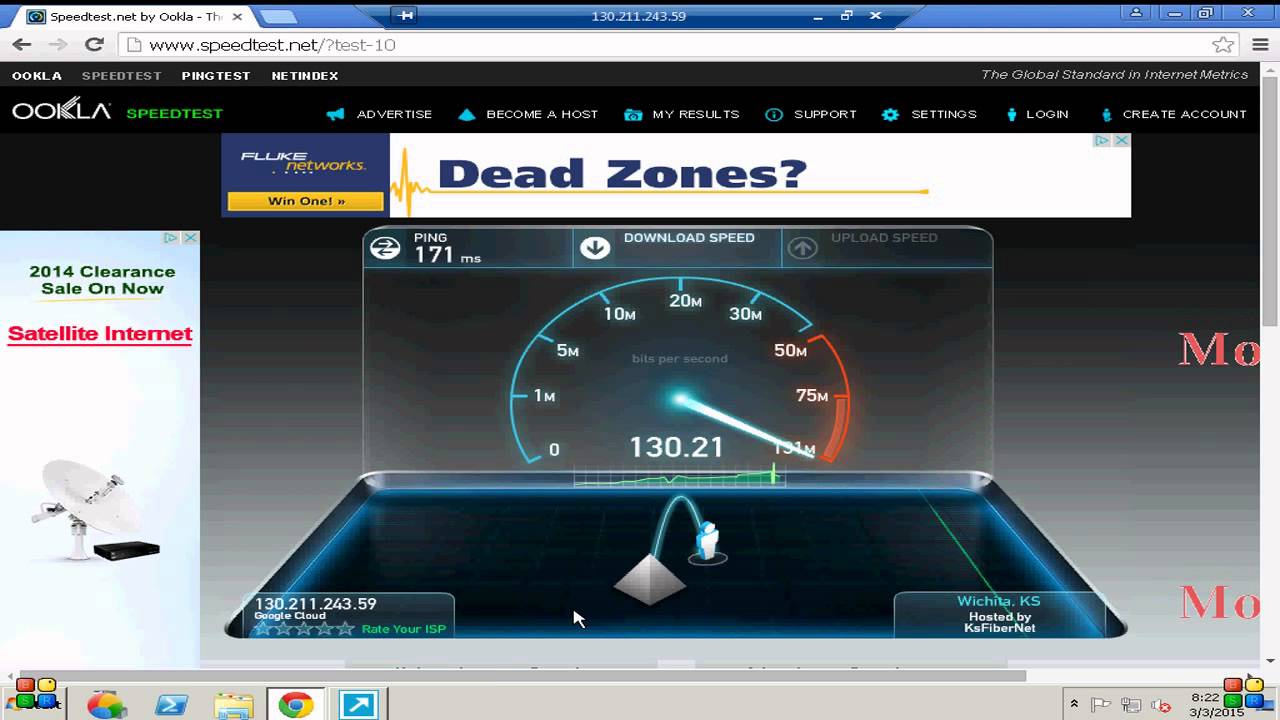Image resolution: width=1280 pixels, height=720 pixels.
Task: Click the 130.21 speed reading
Action: pos(676,447)
